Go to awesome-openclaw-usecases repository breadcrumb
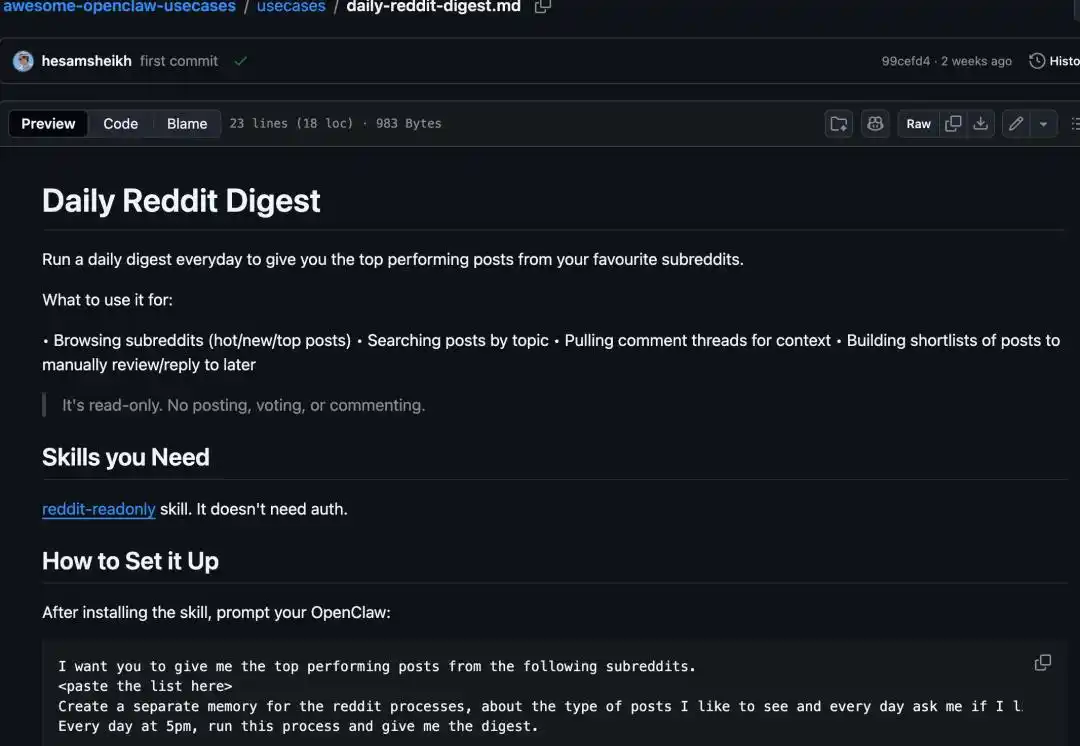 [x=119, y=7]
